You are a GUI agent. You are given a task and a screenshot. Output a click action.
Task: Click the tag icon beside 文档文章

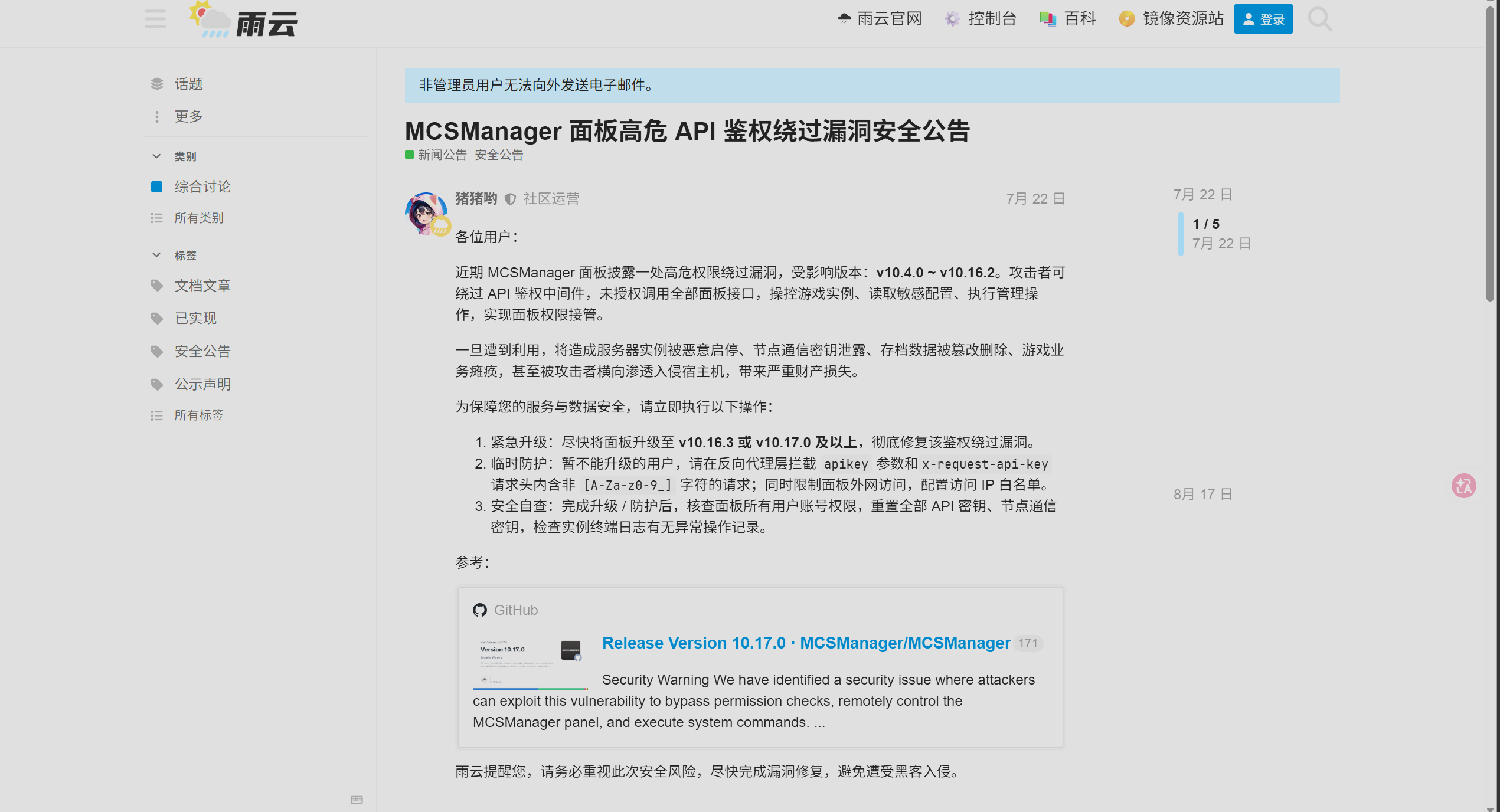[x=156, y=286]
